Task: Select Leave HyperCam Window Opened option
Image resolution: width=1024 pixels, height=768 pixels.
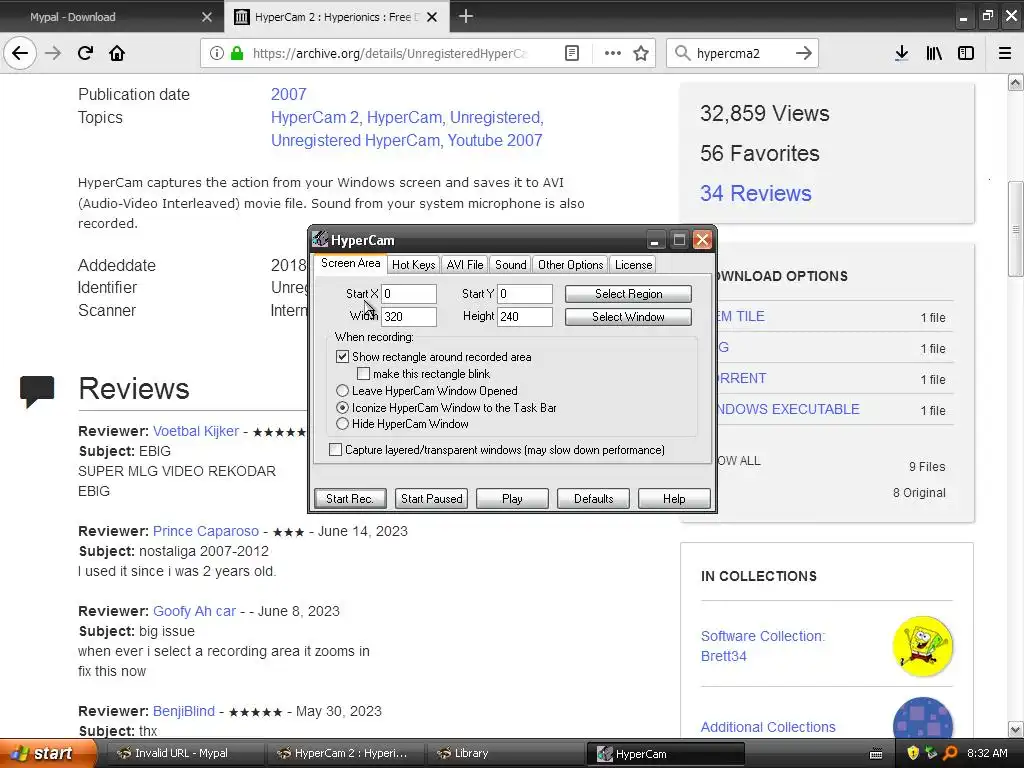Action: click(x=342, y=391)
